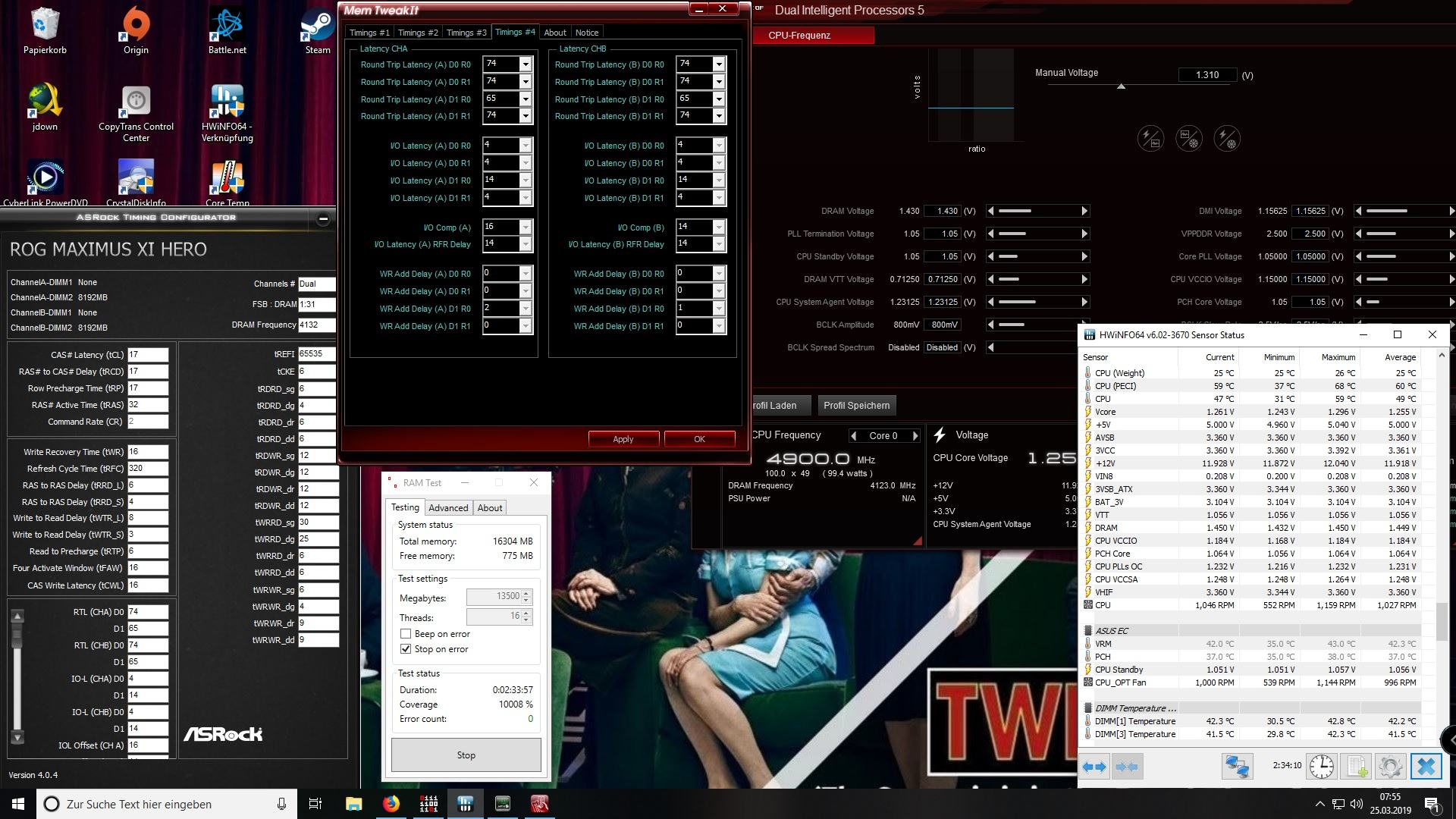1456x819 pixels.
Task: Click microphone icon in taskbar search
Action: pos(281,804)
